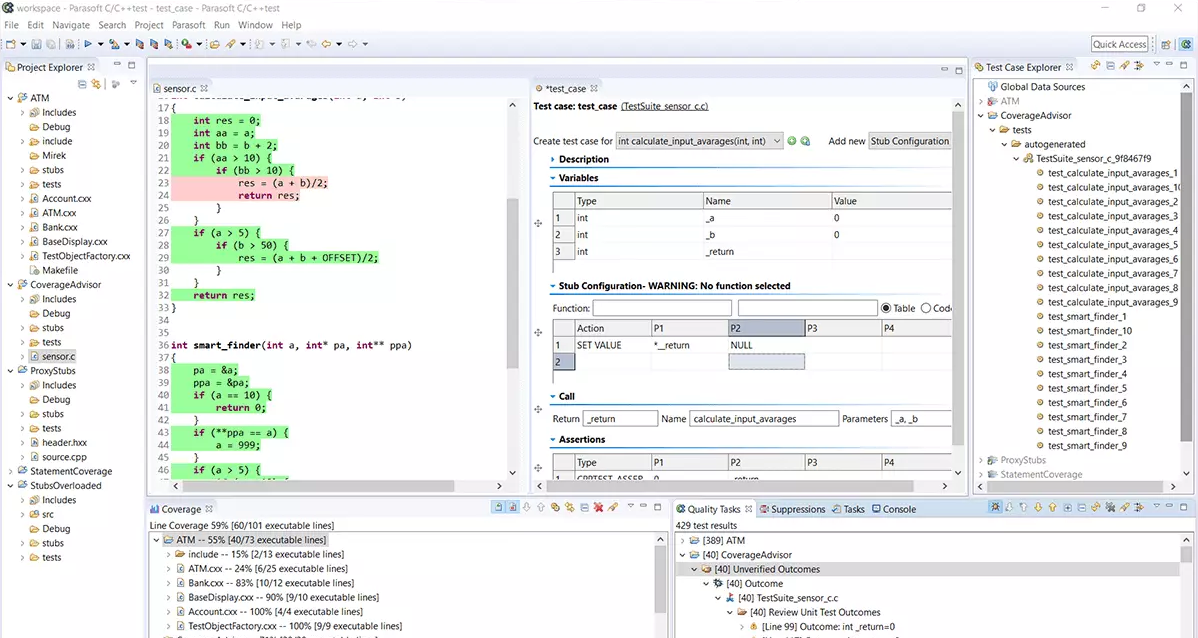Click the green Run launch icon in toolbar

(186, 44)
